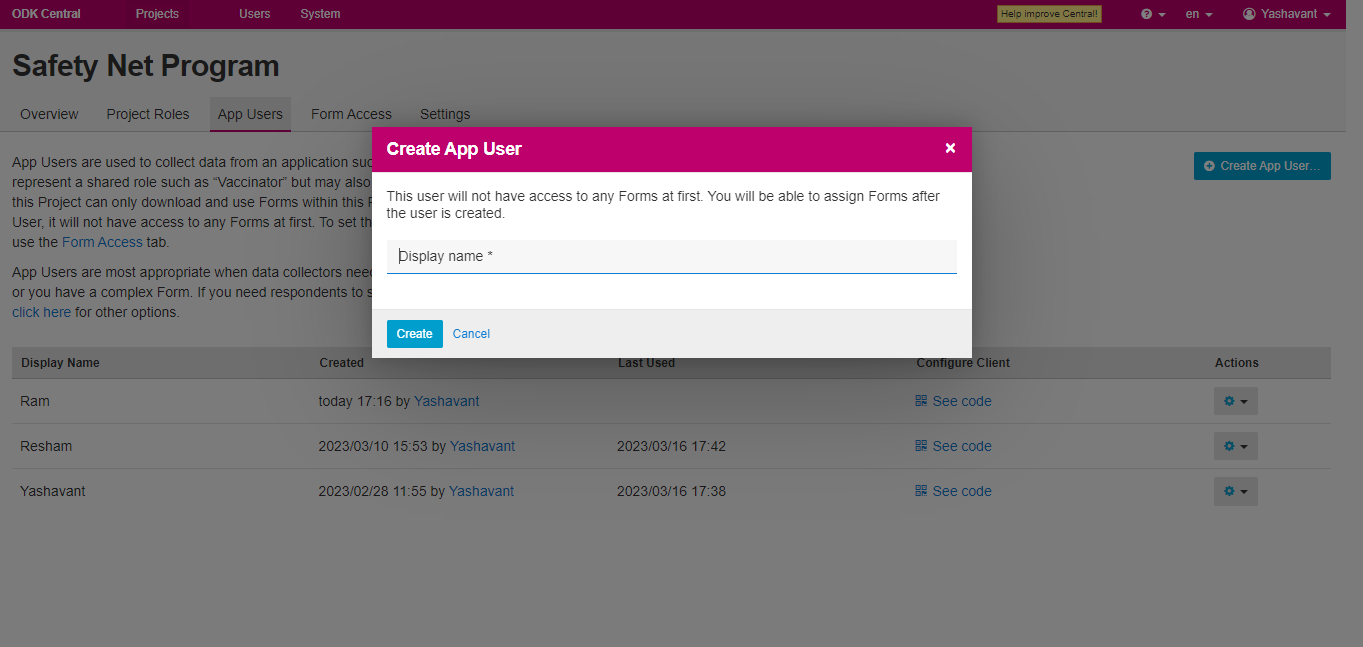
Task: Open gear actions menu for Resham
Action: [1235, 446]
